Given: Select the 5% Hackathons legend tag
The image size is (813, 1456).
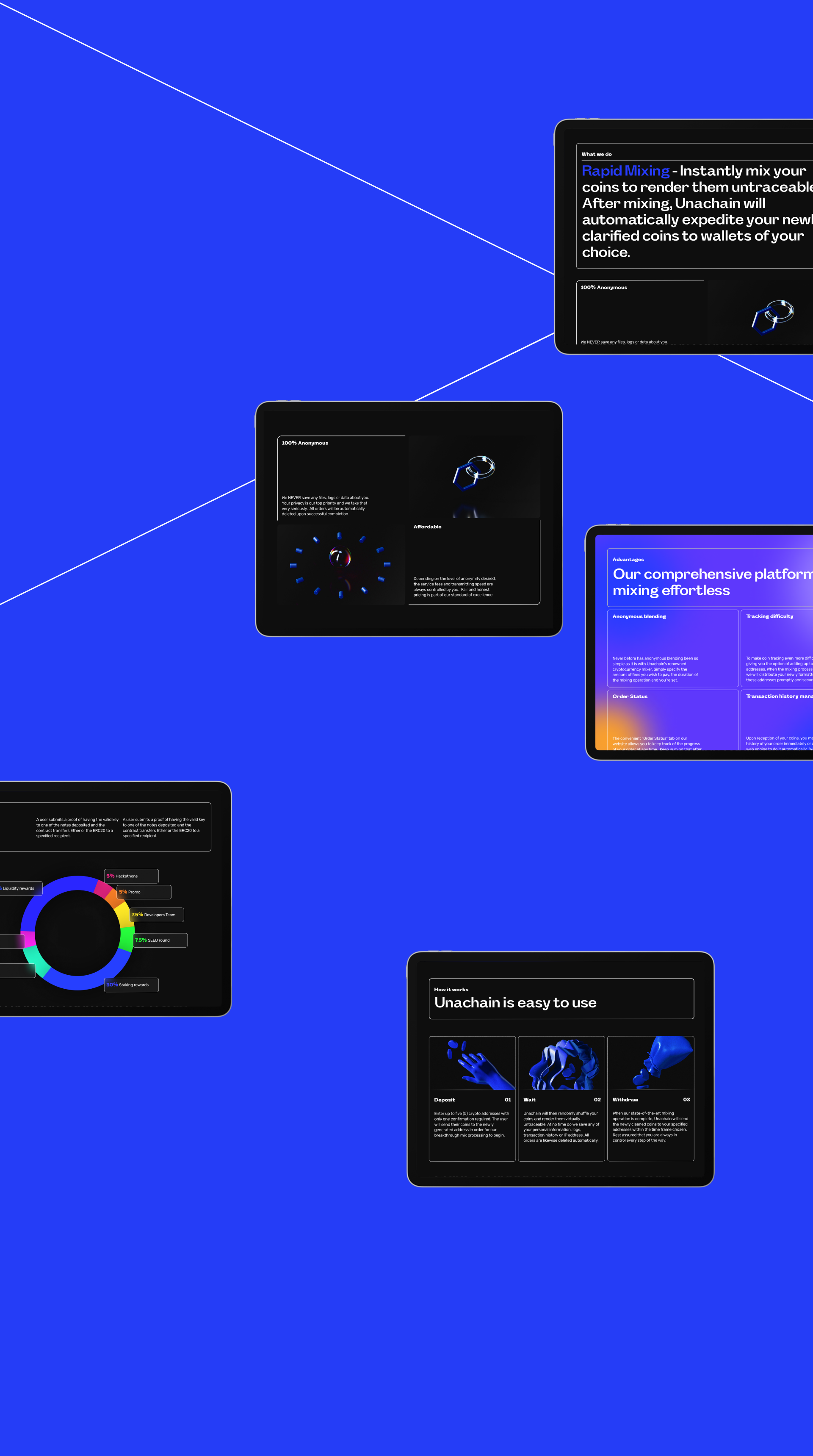Looking at the screenshot, I should click(131, 876).
